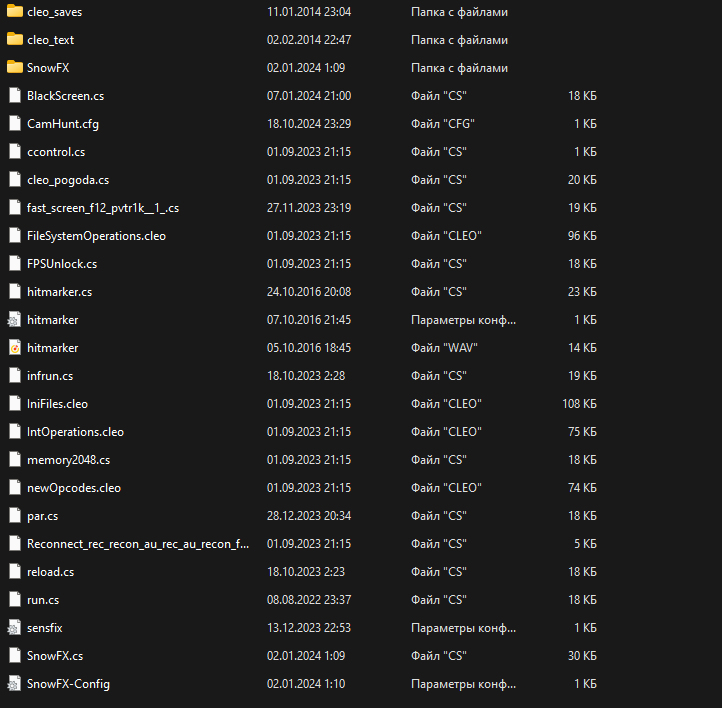Select the infrun.cs file name

(50, 376)
